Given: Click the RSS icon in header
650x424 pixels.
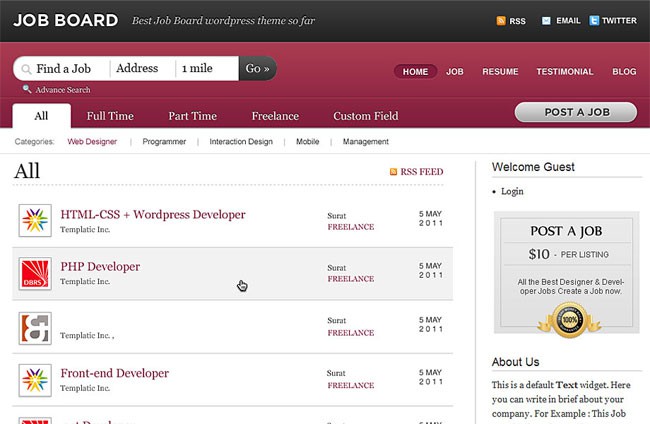Looking at the screenshot, I should 501,21.
